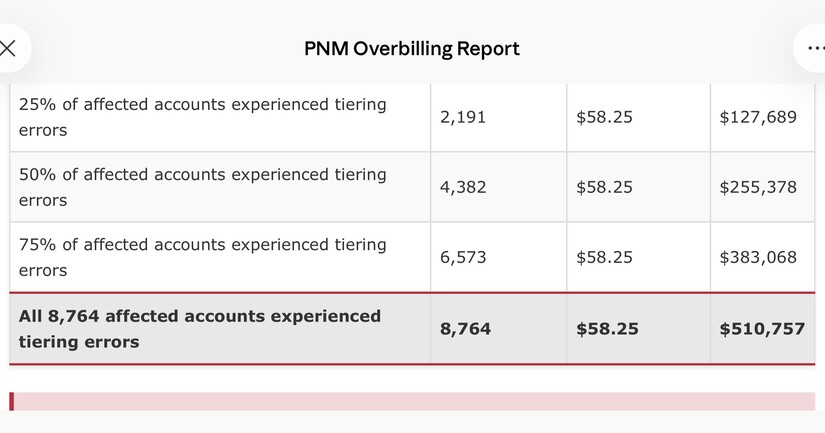Screen dimensions: 825x433
Task: Click the bold 8,764 accounts cell
Action: pyautogui.click(x=465, y=328)
